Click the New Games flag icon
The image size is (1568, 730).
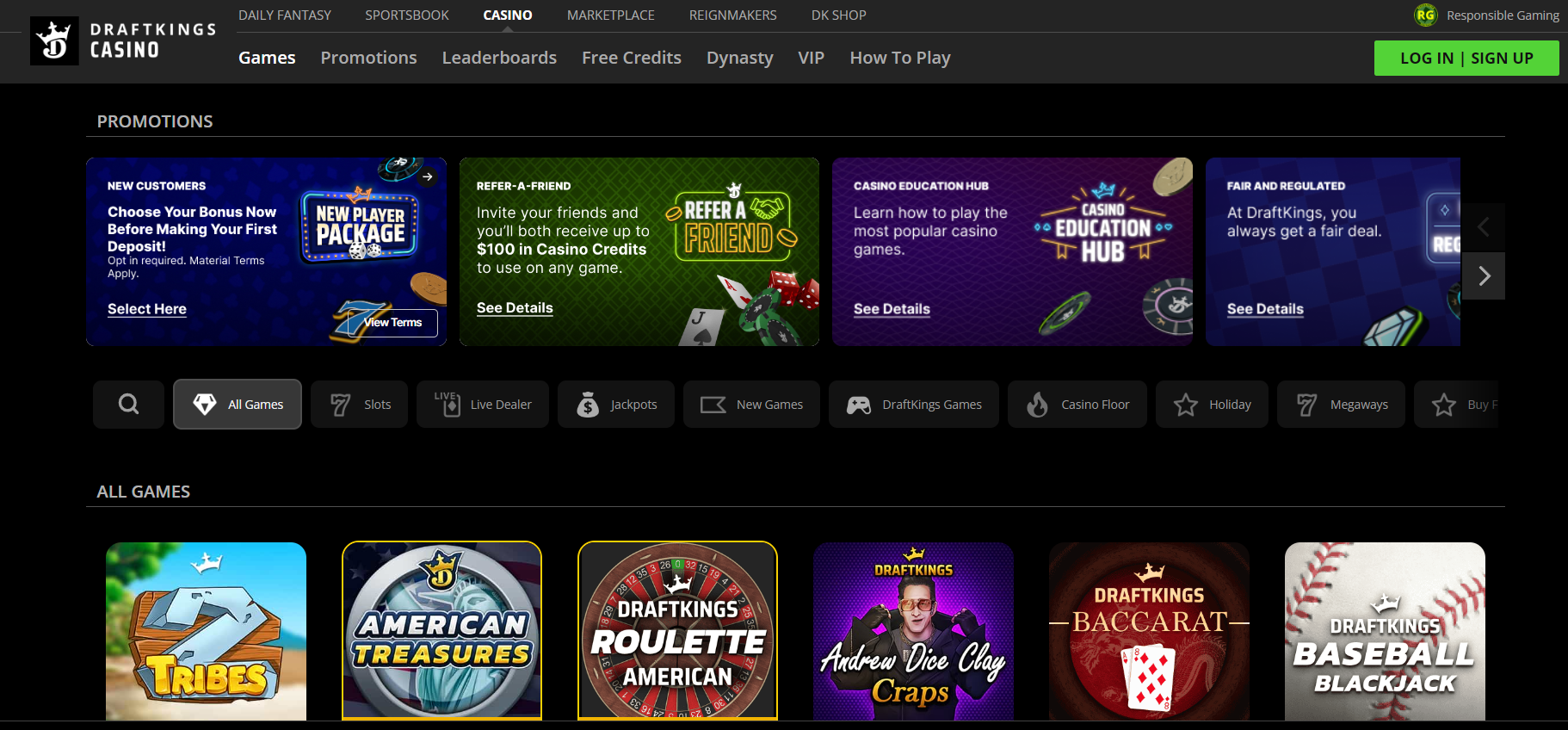pyautogui.click(x=713, y=405)
